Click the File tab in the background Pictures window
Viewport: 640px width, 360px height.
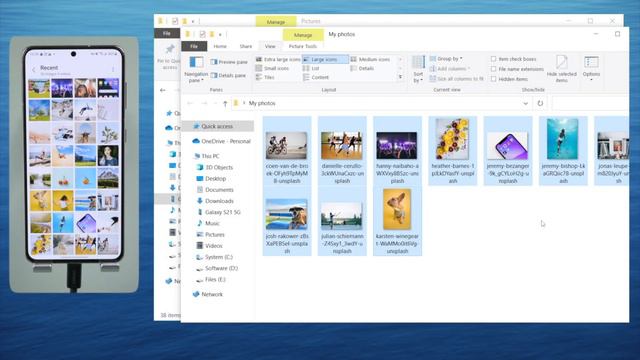point(167,33)
